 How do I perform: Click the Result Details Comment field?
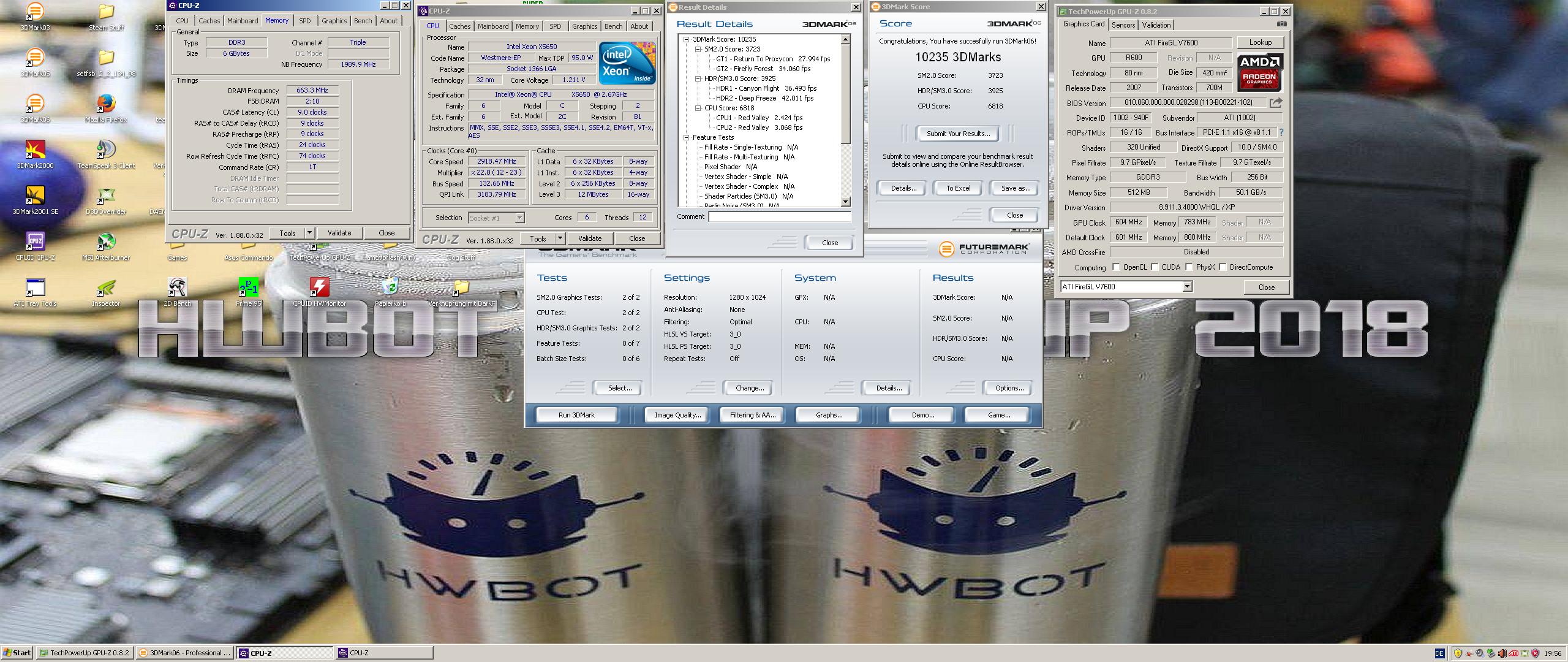point(779,217)
